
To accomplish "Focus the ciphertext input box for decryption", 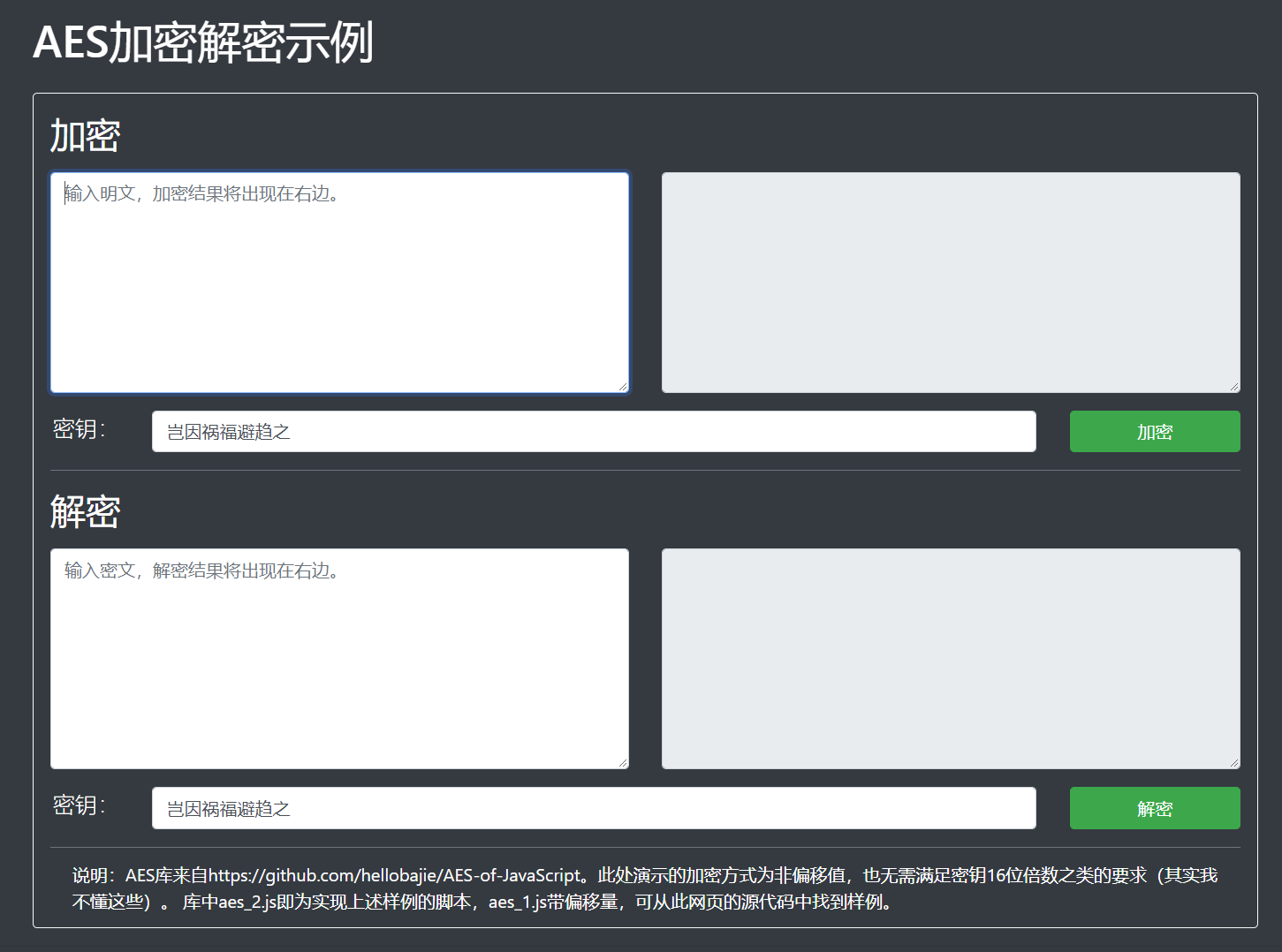I will click(x=339, y=659).
